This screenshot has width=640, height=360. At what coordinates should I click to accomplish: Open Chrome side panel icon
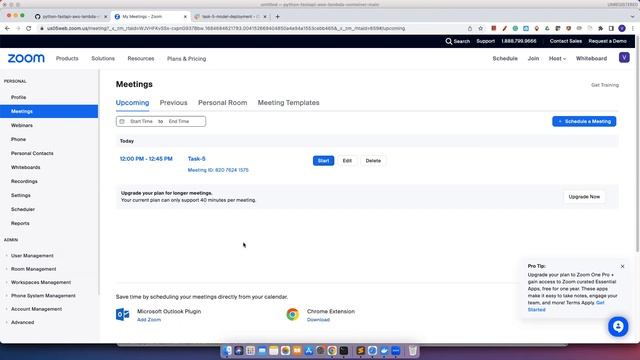(x=611, y=28)
